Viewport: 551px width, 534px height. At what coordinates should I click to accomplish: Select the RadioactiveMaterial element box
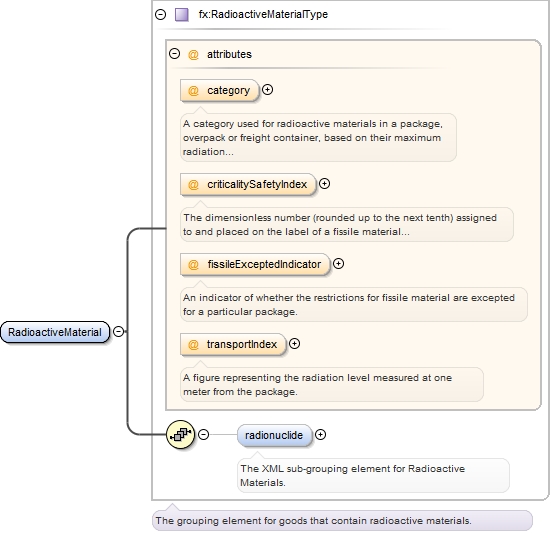[55, 332]
